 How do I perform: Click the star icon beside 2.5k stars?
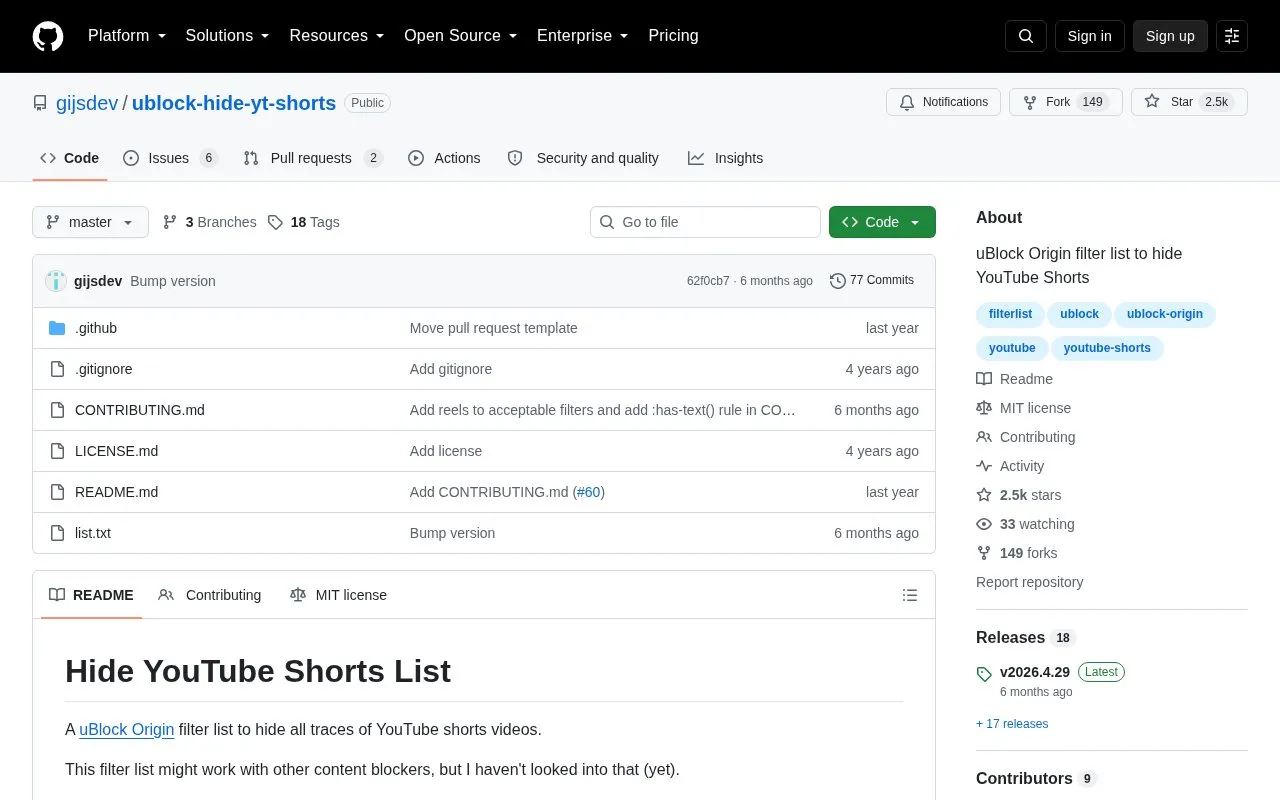(x=984, y=495)
